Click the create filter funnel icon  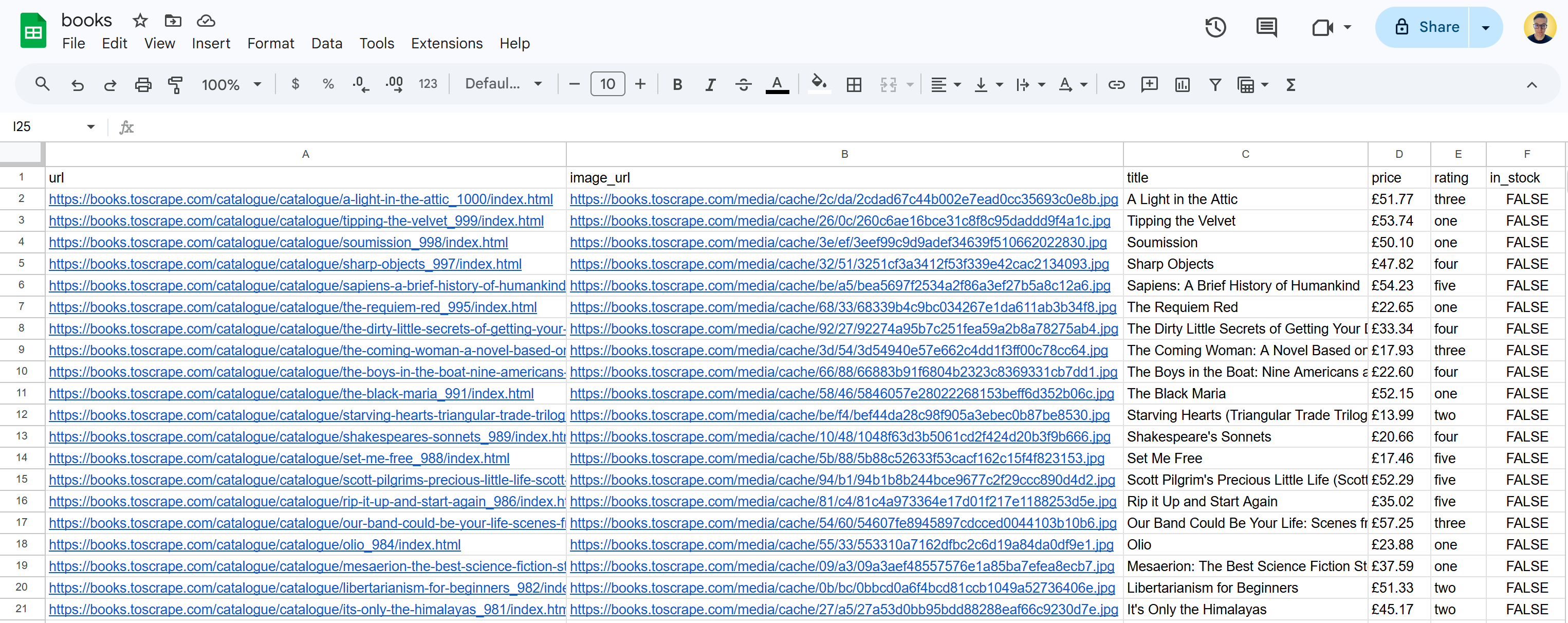1215,85
